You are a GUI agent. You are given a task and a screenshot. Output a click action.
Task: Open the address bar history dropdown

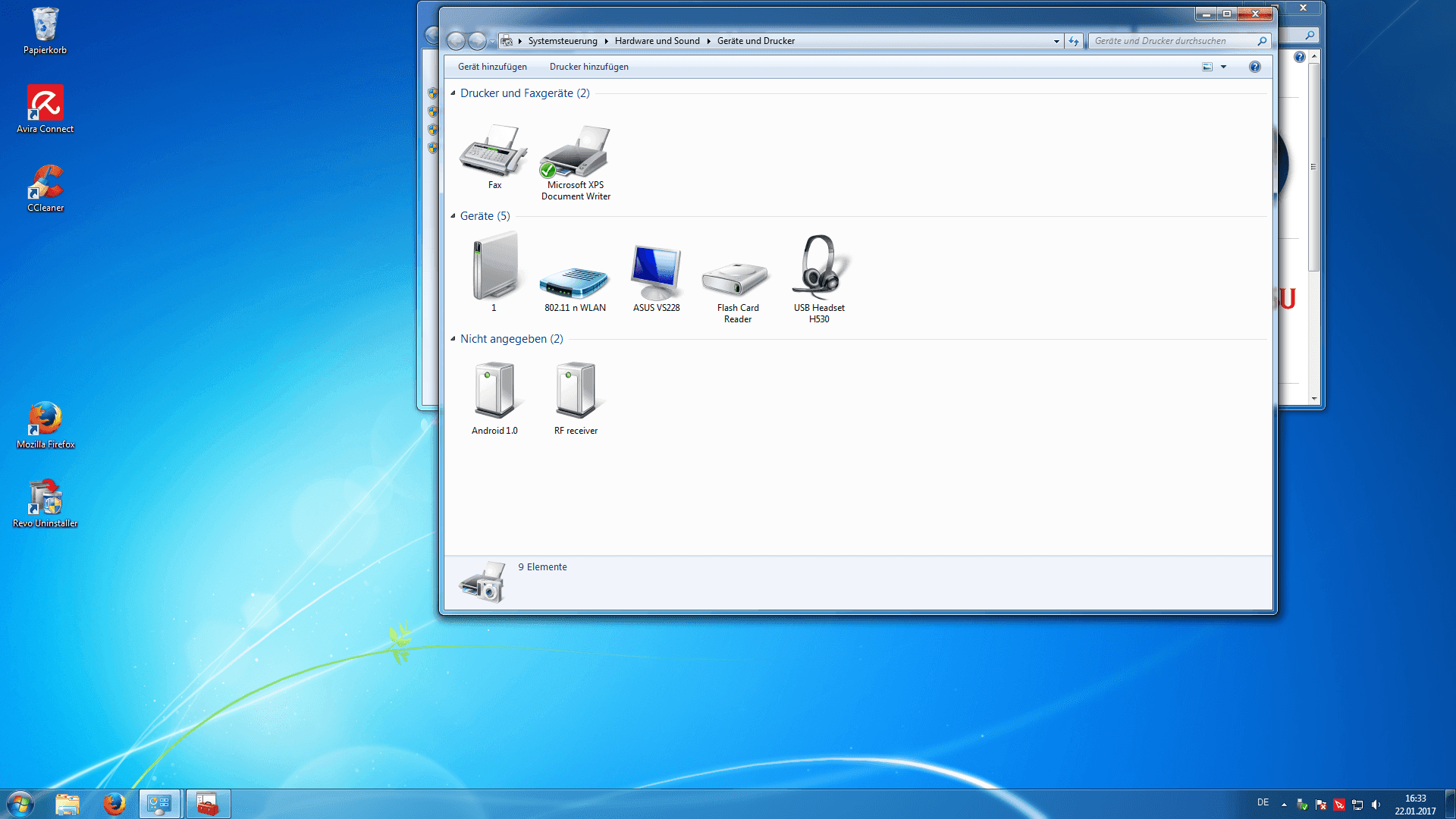pos(1056,41)
